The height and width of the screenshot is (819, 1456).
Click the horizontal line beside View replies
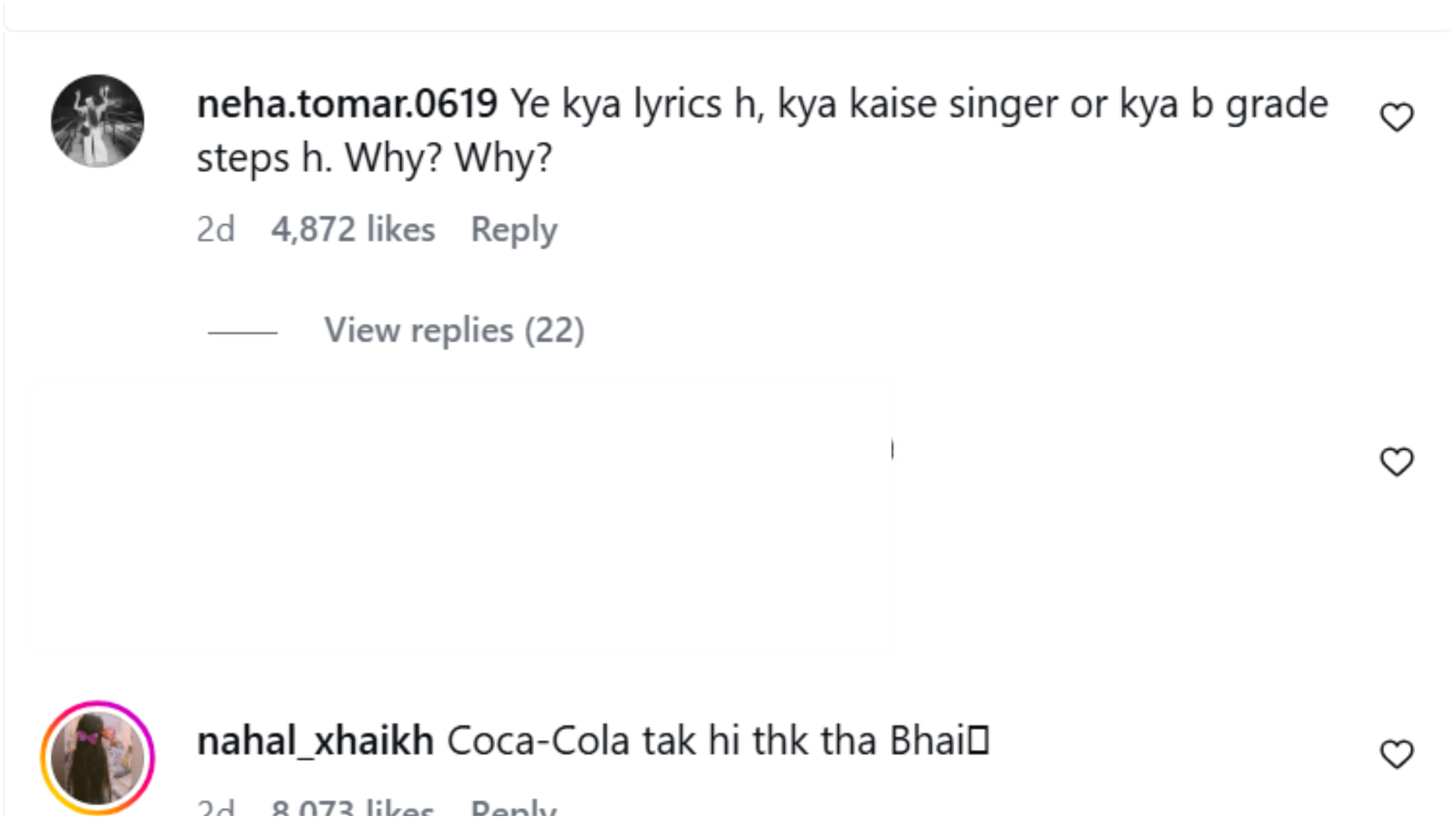click(243, 332)
